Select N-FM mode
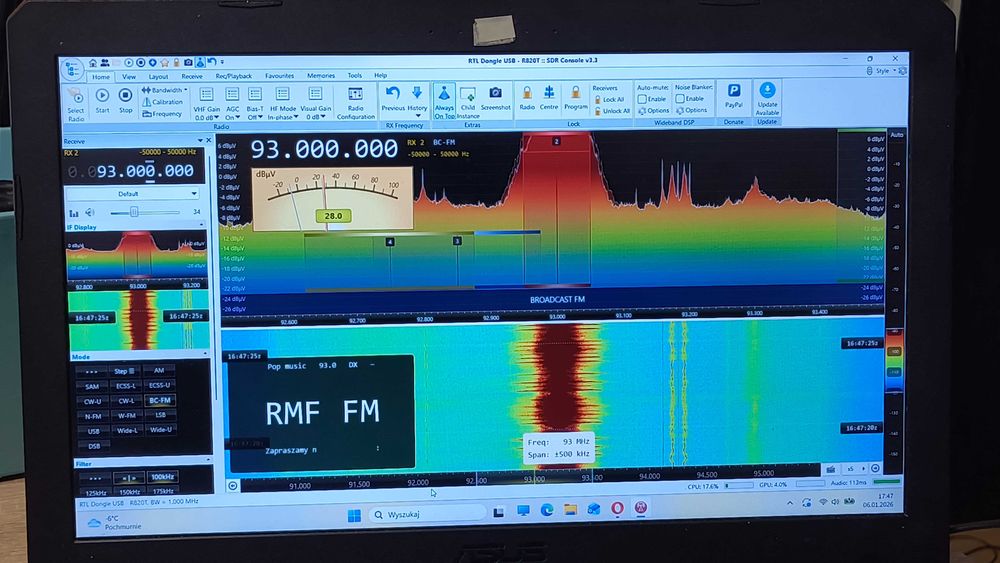The image size is (1000, 563). coord(93,416)
